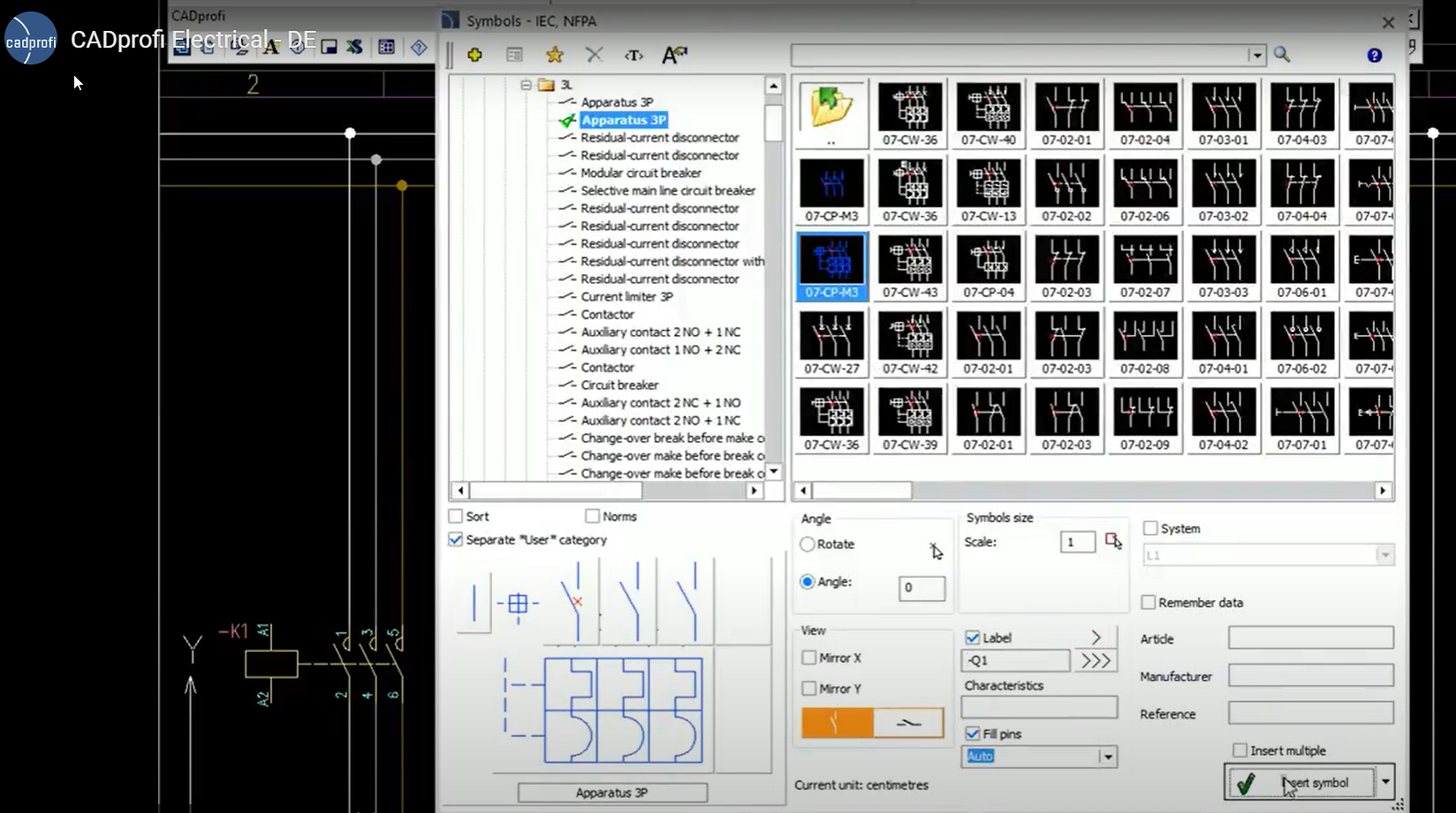Click the triple arrow next label button
The image size is (1456, 813).
click(x=1096, y=660)
